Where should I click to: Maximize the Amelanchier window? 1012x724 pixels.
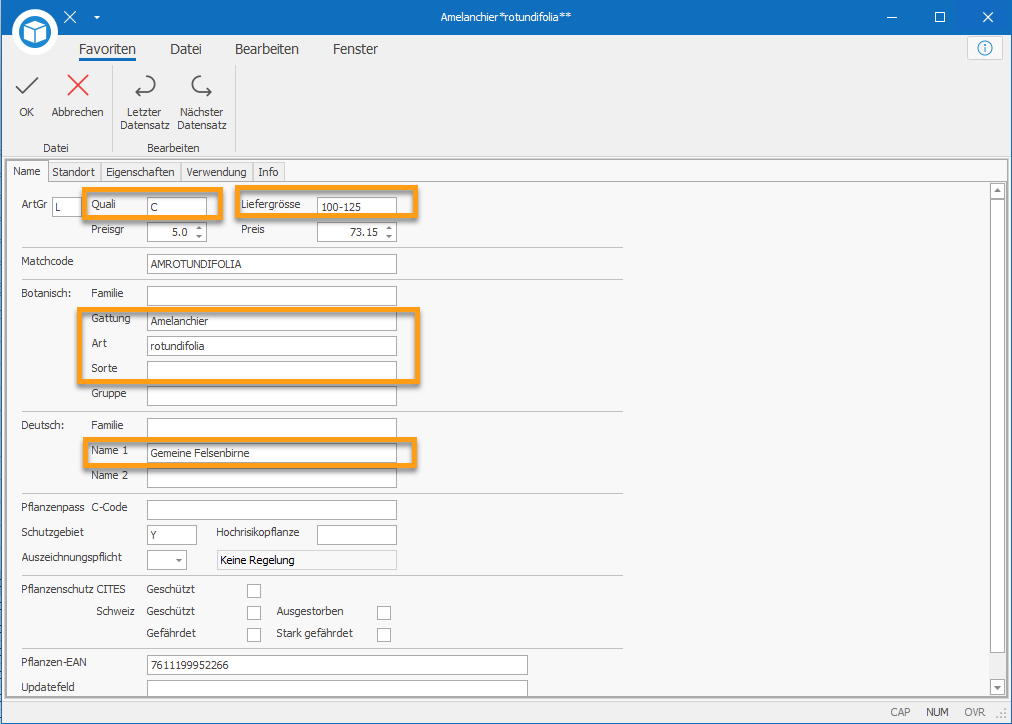(940, 17)
